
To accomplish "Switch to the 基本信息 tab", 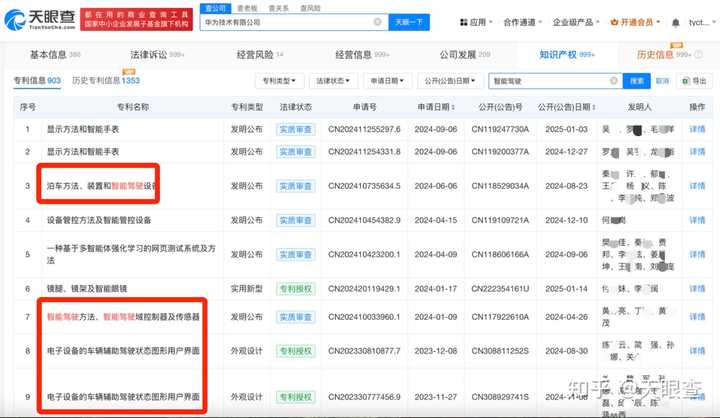I will tap(55, 55).
